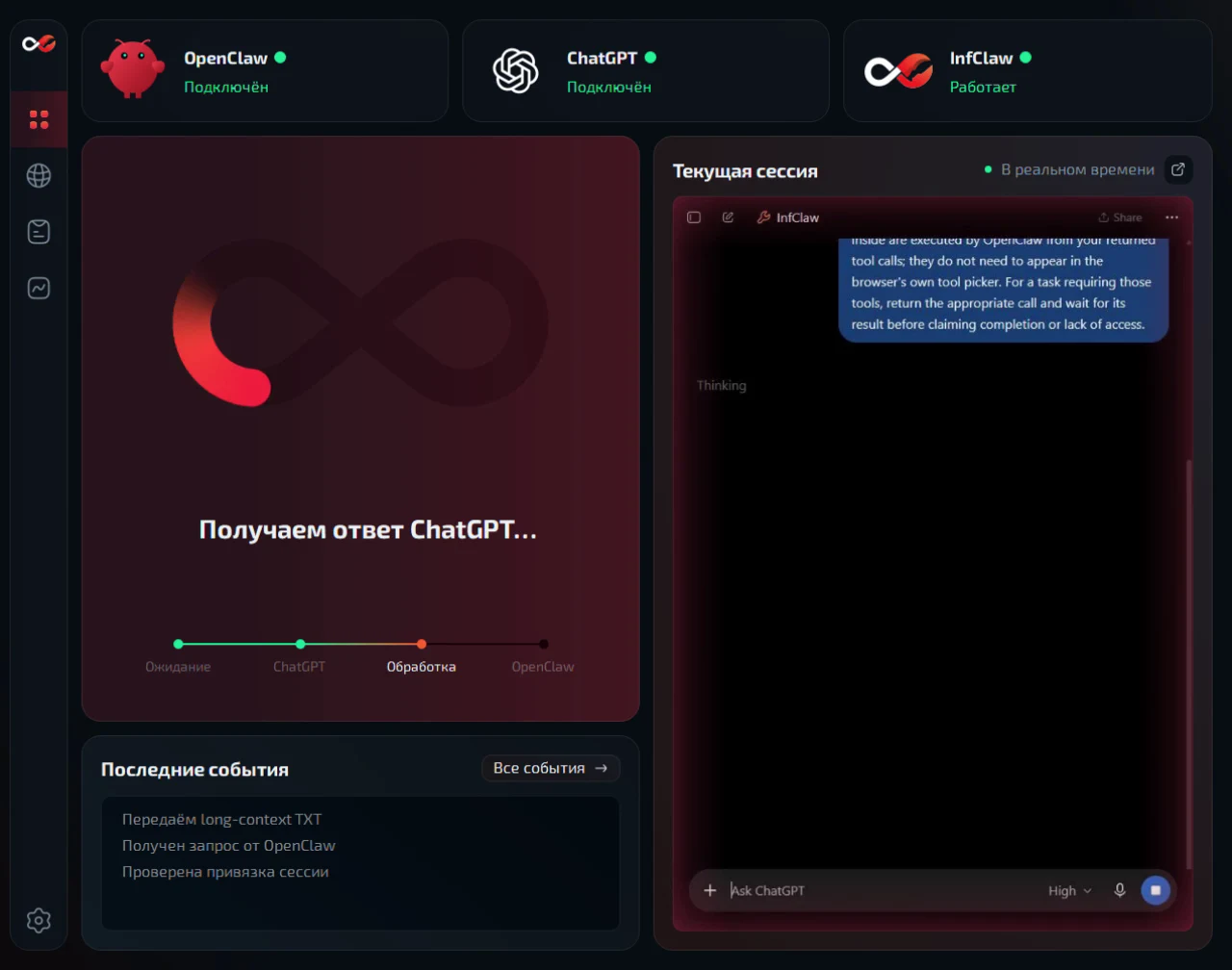Select event 'Проверена привязка сессии'
Image resolution: width=1232 pixels, height=970 pixels.
[x=225, y=872]
